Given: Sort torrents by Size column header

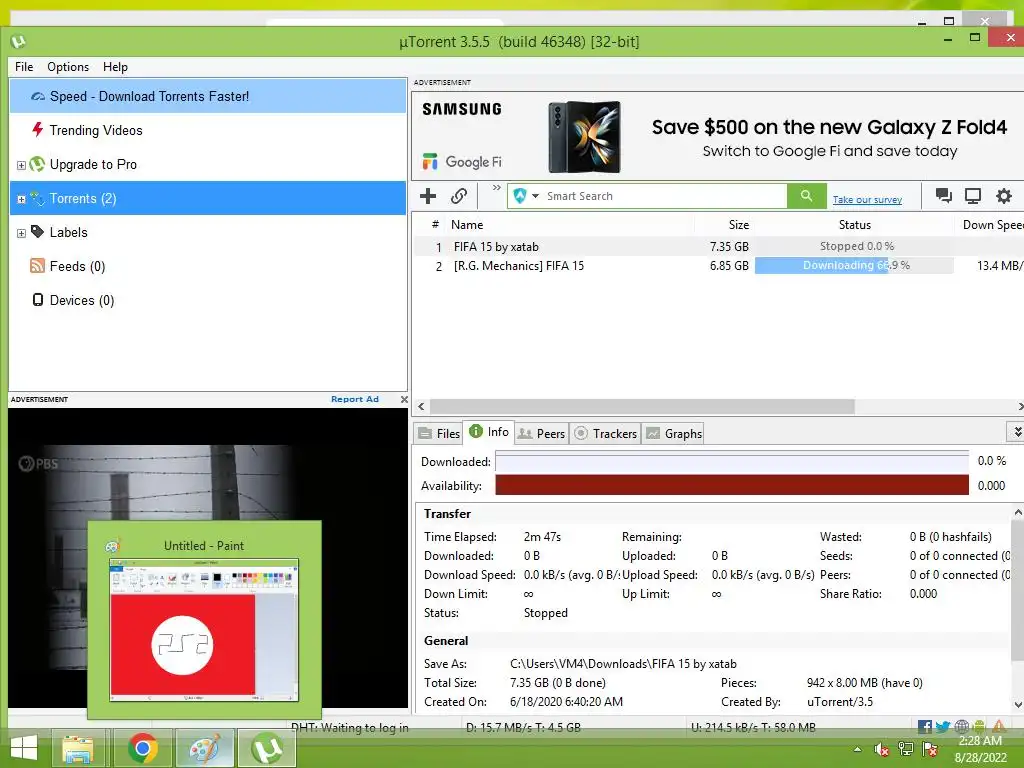Looking at the screenshot, I should [x=725, y=225].
